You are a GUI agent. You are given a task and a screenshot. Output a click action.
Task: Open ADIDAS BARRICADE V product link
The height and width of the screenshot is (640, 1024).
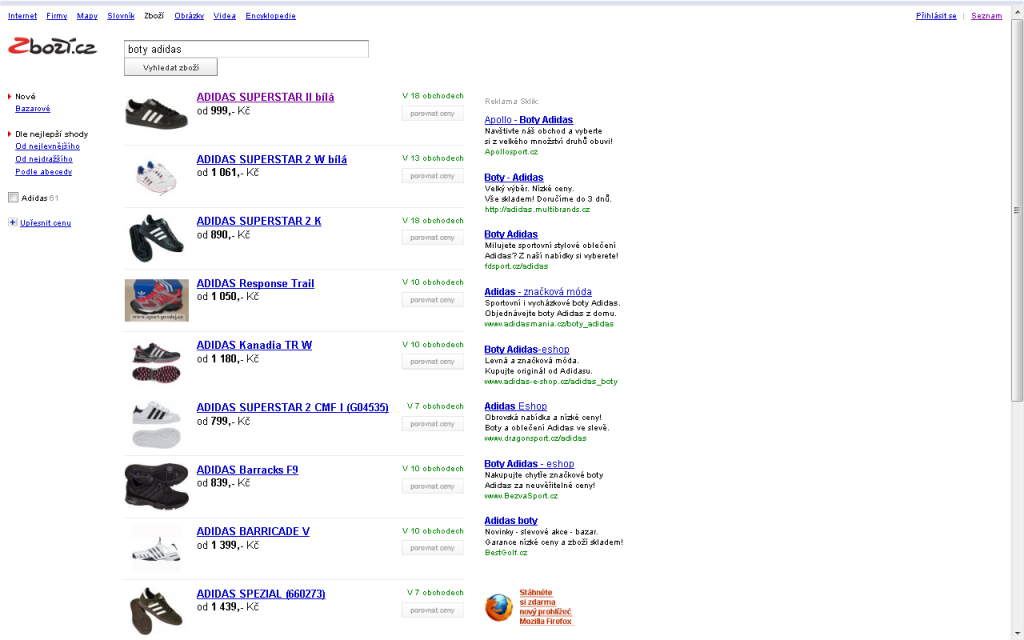(253, 532)
